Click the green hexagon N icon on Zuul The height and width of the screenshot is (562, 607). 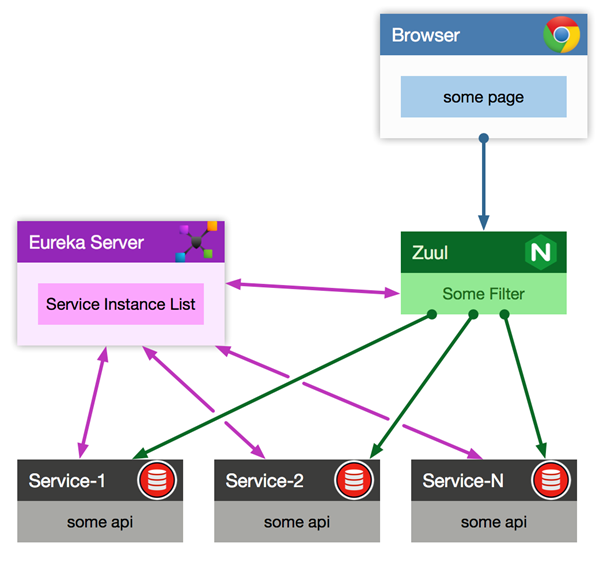[540, 253]
